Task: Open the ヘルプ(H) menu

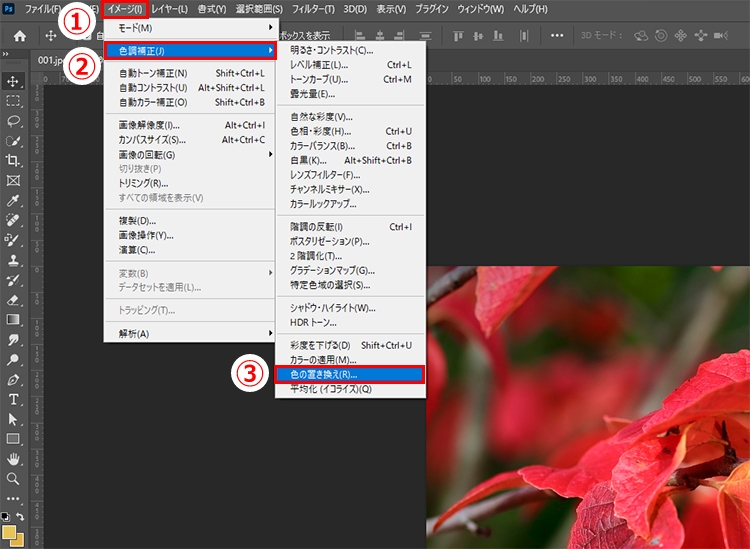Action: (x=530, y=9)
